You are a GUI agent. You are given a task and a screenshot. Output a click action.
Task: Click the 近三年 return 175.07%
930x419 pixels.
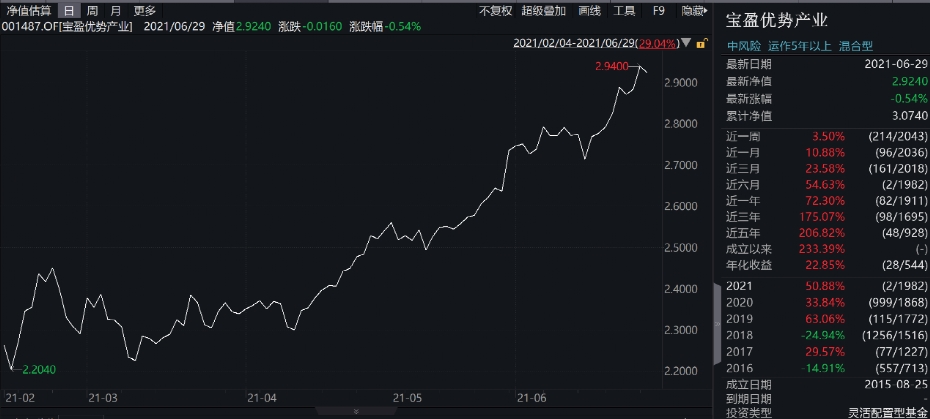[823, 217]
